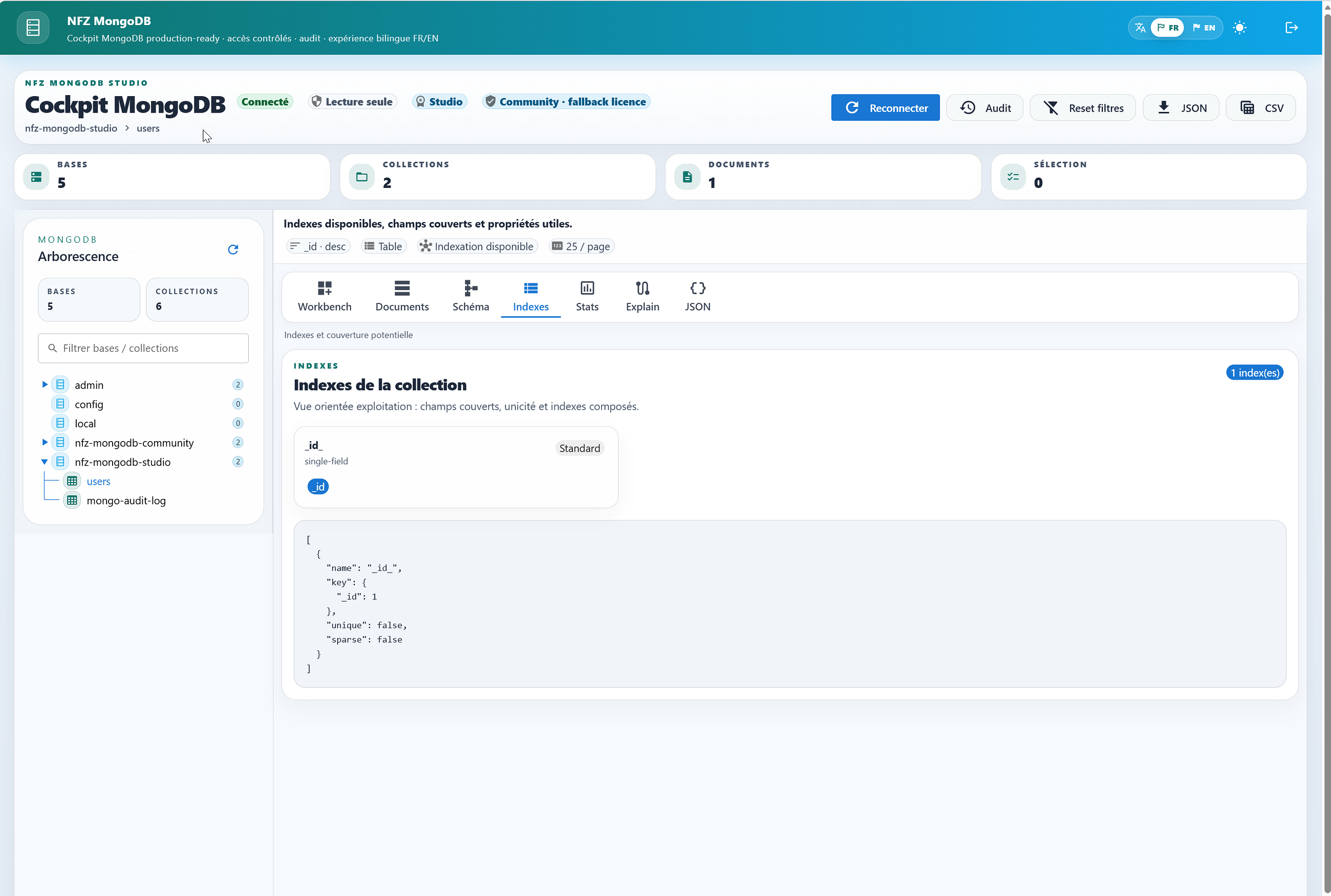Click the translate language icon in header
The image size is (1331, 896).
(x=1140, y=28)
